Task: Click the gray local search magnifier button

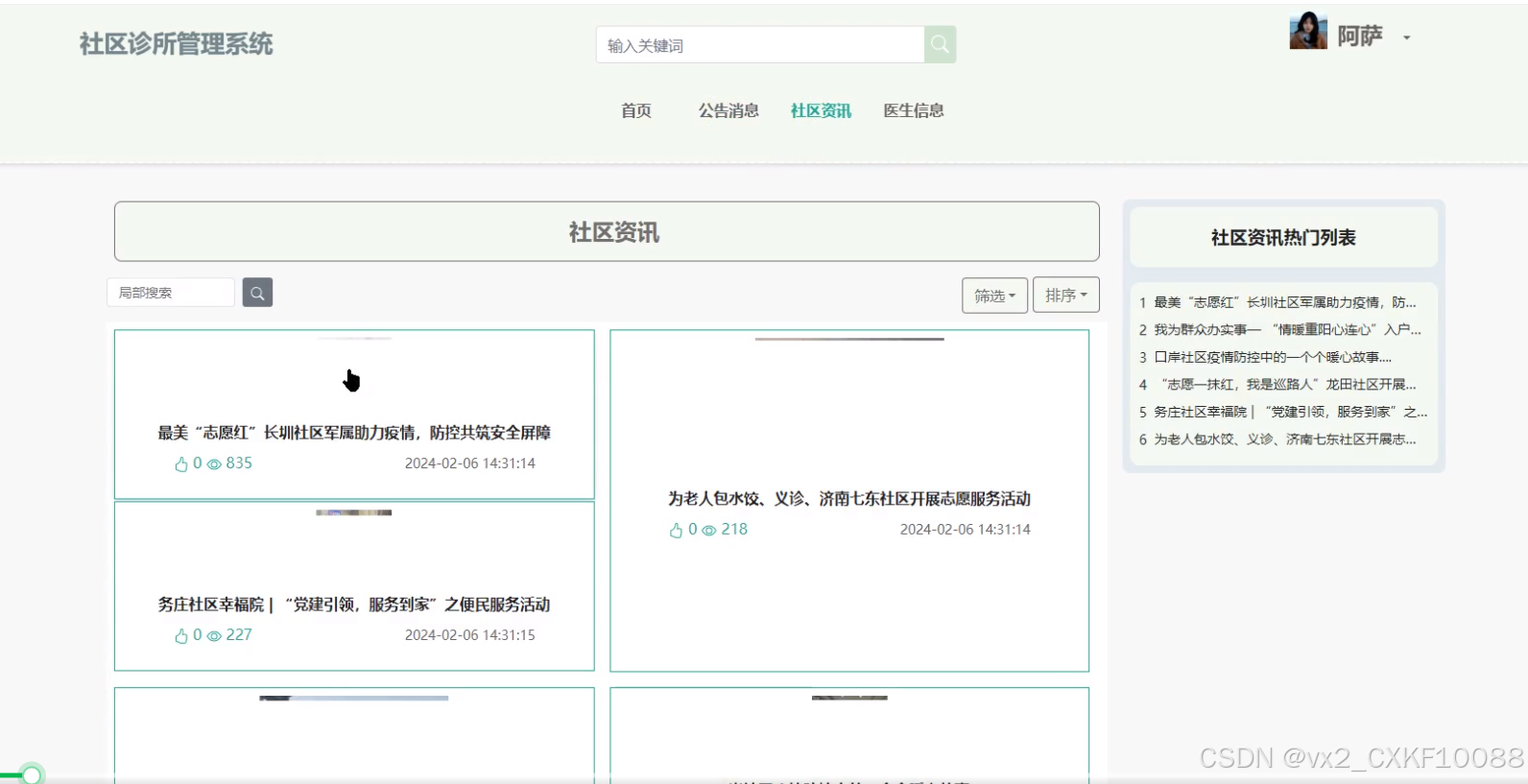Action: click(x=257, y=293)
